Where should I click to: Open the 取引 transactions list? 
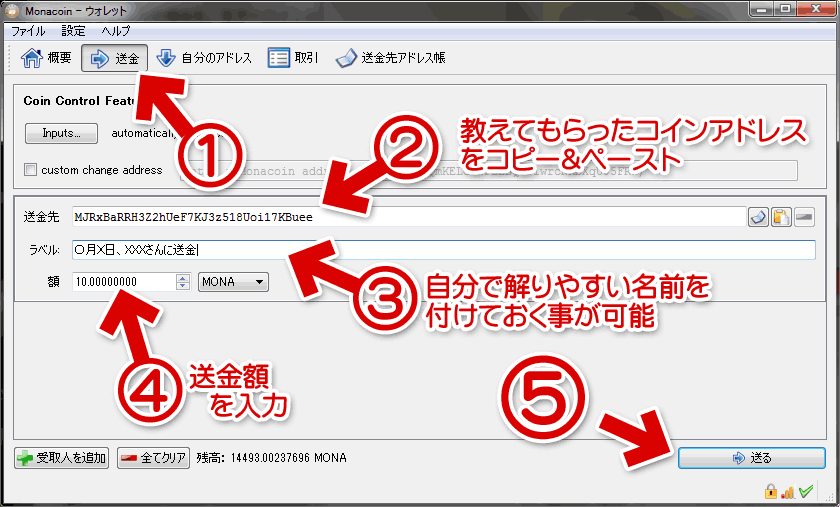point(293,58)
